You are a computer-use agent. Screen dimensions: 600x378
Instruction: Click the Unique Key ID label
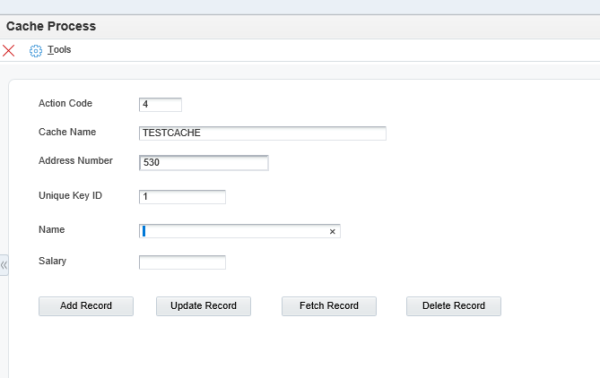(70, 196)
